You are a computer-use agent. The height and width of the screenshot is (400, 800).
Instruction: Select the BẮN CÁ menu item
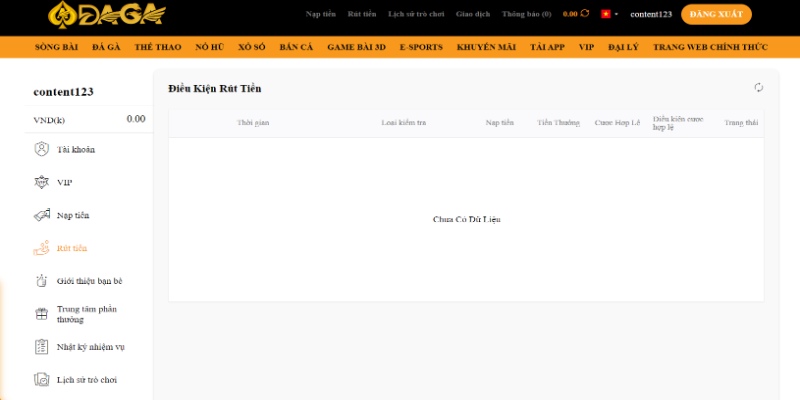(296, 47)
